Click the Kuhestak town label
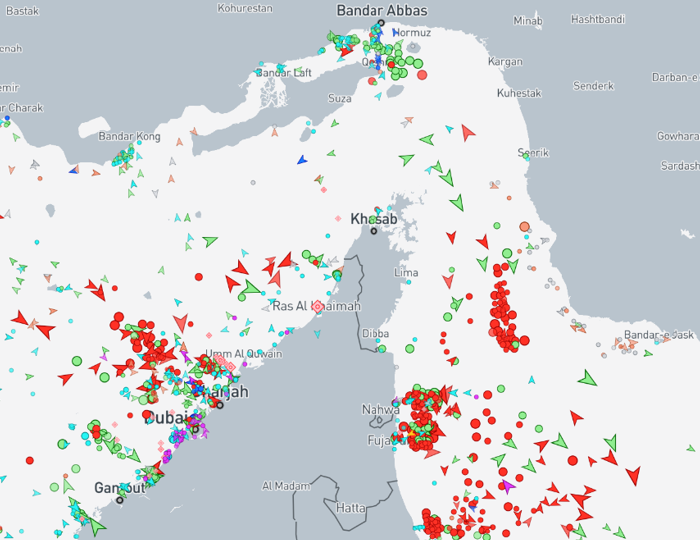Image resolution: width=700 pixels, height=540 pixels. (519, 93)
